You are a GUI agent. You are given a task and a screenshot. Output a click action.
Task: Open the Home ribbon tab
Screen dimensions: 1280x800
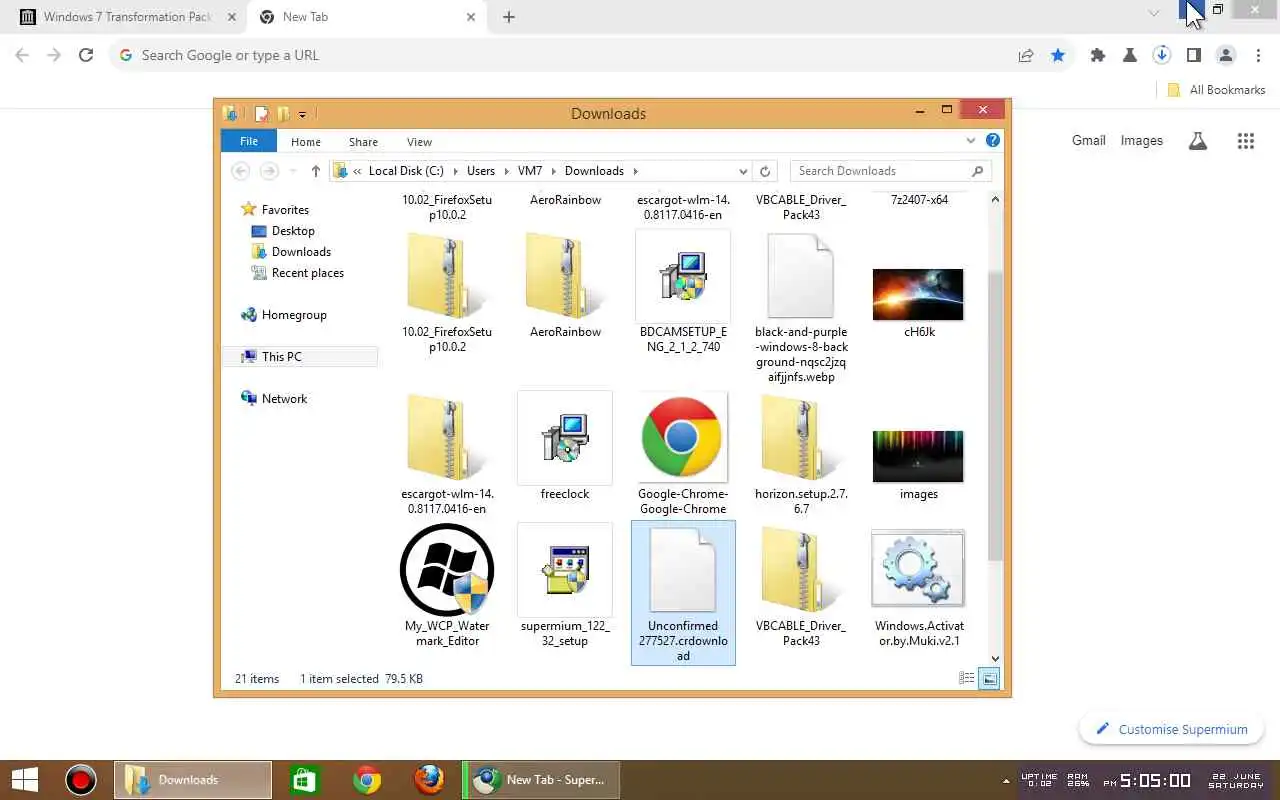pyautogui.click(x=306, y=142)
